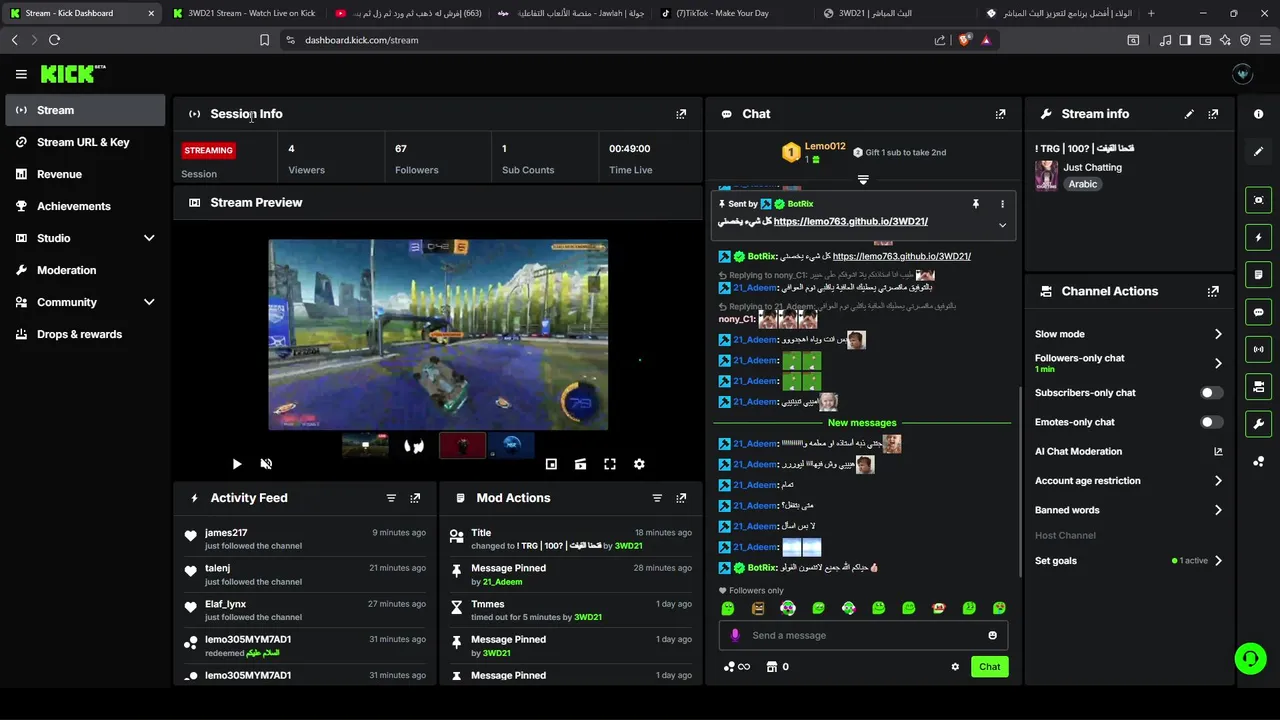
Task: Toggle the Session Info widget in the right rail
Action: click(x=1258, y=349)
